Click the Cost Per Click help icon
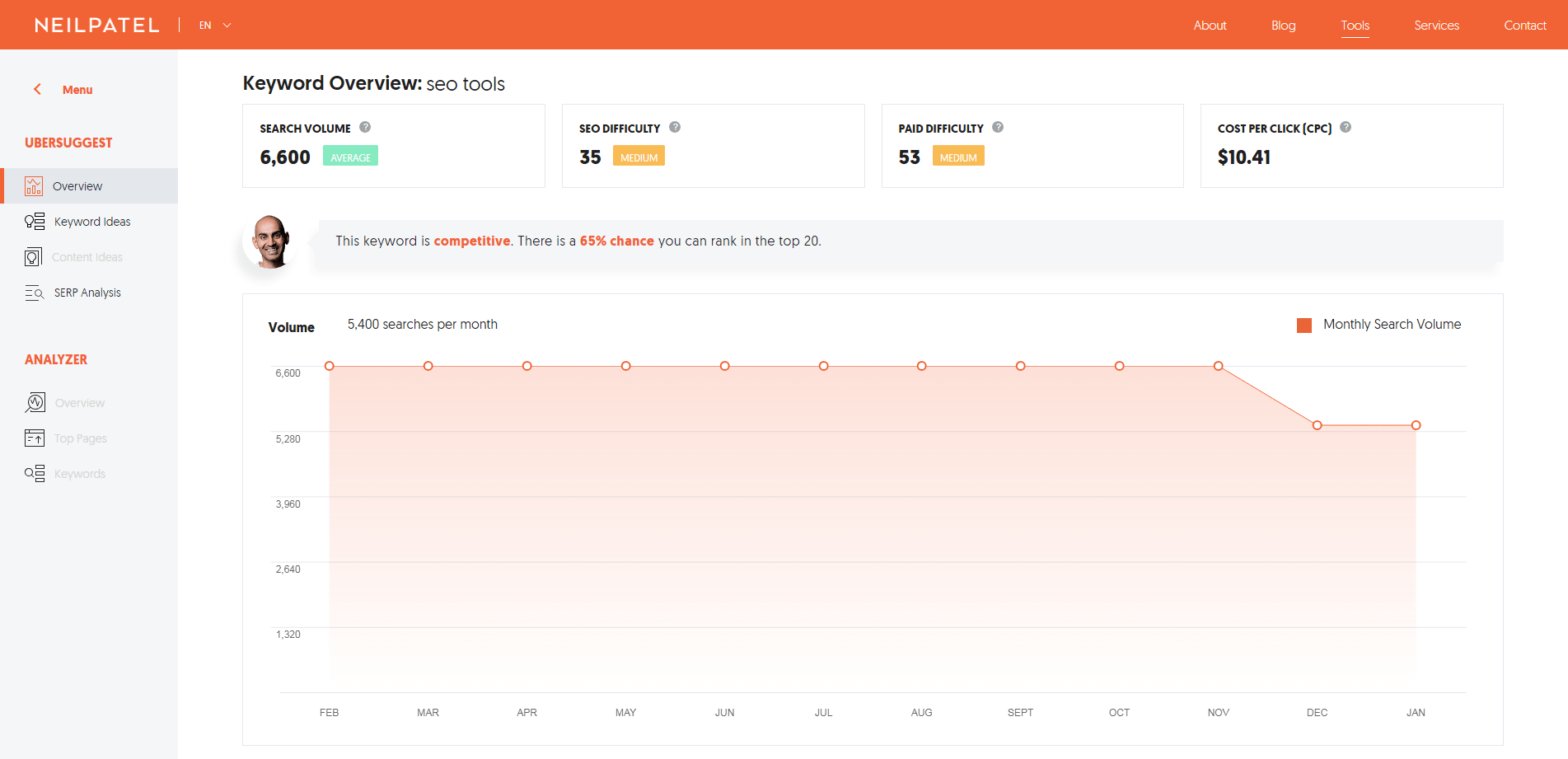The image size is (1568, 759). (x=1346, y=127)
